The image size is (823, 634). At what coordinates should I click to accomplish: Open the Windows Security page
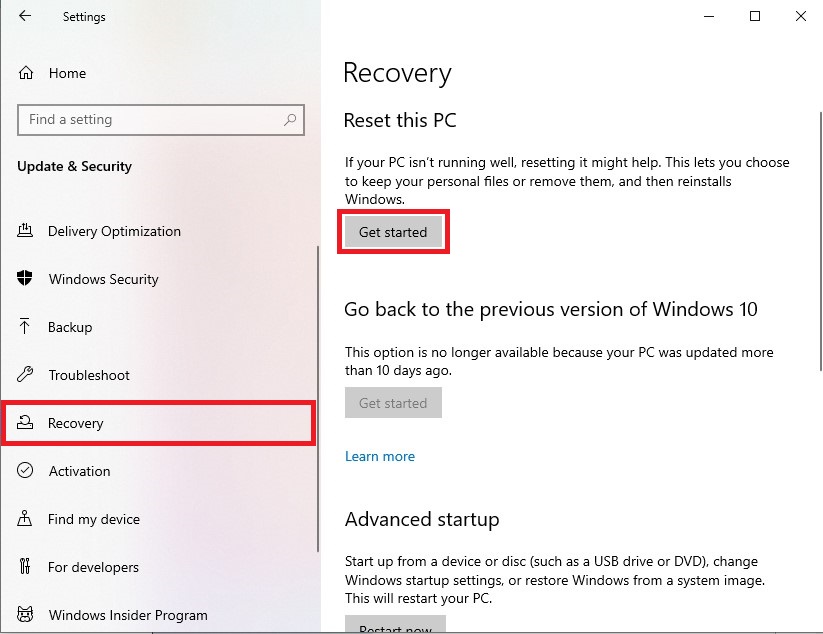pos(103,279)
